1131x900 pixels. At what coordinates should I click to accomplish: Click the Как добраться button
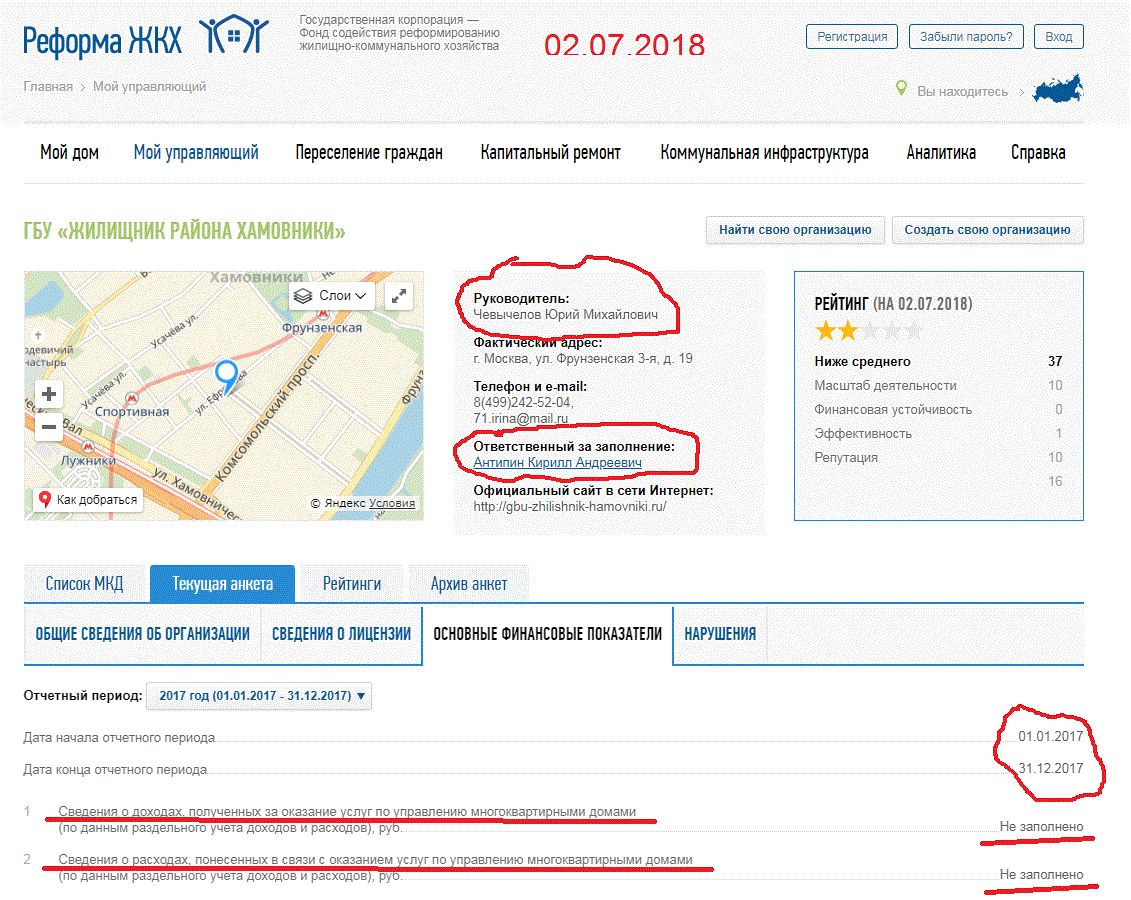coord(88,499)
